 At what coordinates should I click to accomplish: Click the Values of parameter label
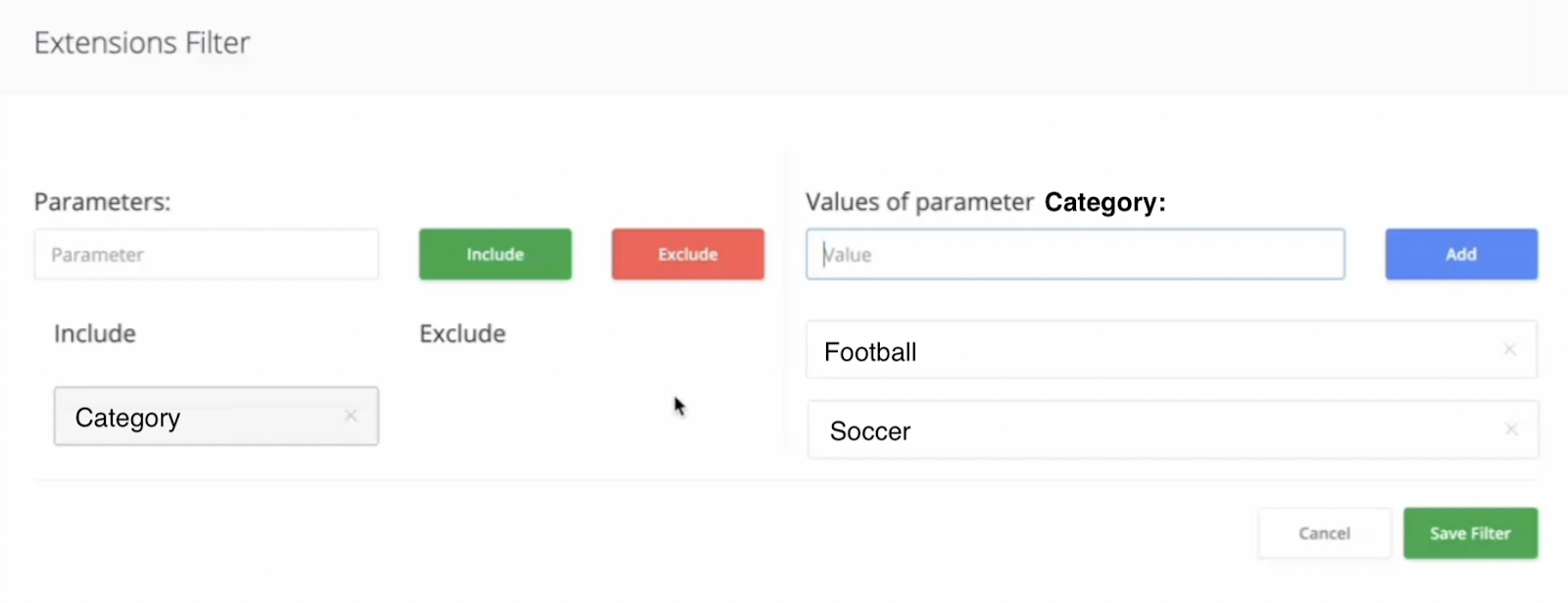tap(919, 202)
